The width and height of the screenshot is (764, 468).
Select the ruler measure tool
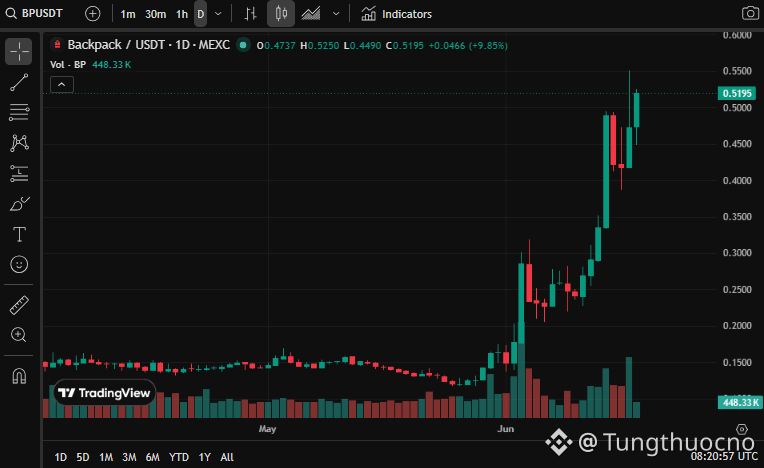pos(19,305)
